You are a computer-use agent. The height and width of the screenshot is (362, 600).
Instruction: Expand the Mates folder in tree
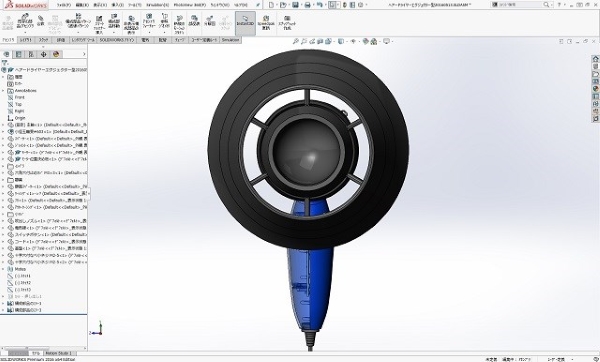(x=3, y=269)
